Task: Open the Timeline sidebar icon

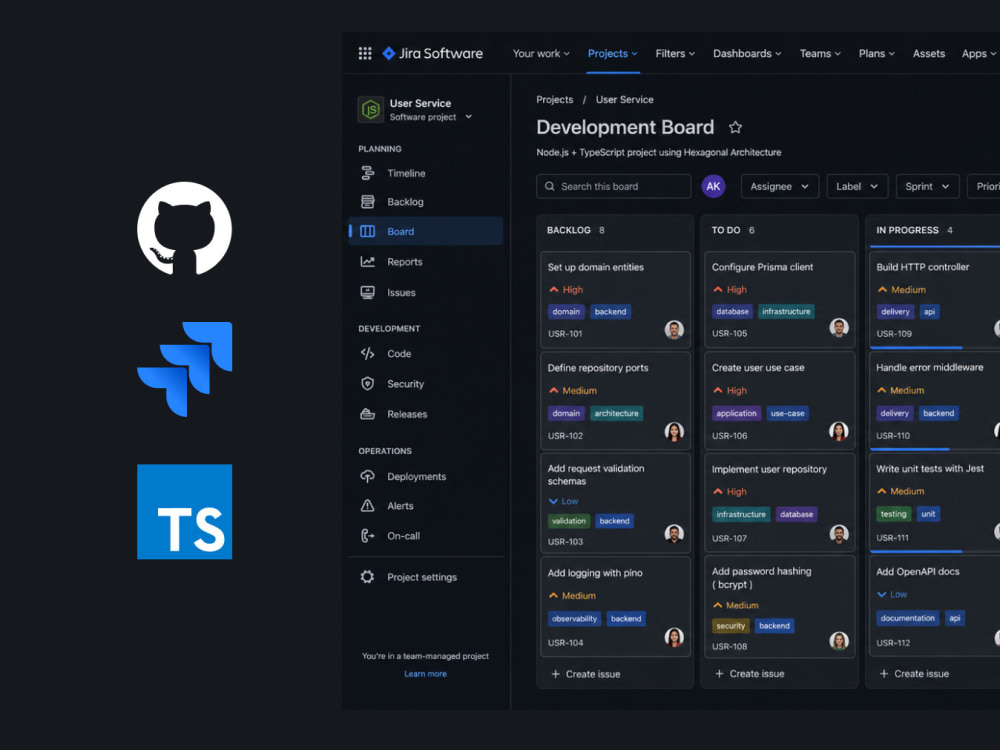Action: click(x=367, y=173)
